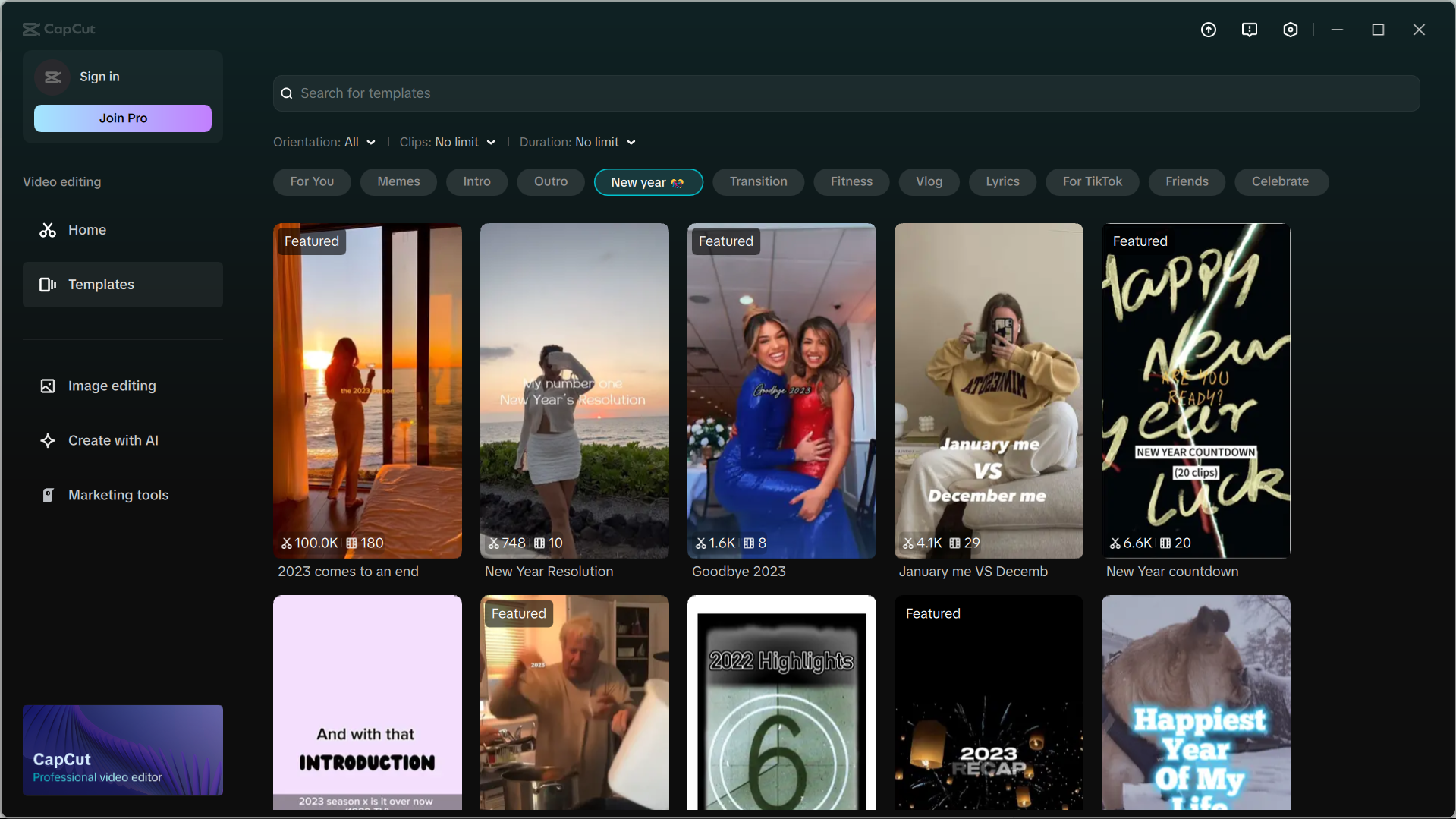Image resolution: width=1456 pixels, height=819 pixels.
Task: Open the 2023 Recap template thumbnail
Action: [989, 702]
